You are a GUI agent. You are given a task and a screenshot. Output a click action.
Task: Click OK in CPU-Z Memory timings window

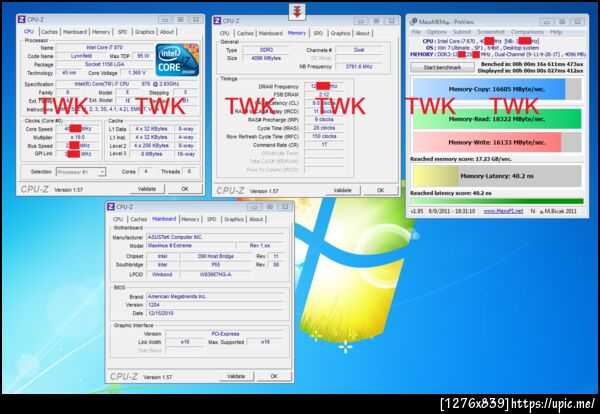[380, 190]
